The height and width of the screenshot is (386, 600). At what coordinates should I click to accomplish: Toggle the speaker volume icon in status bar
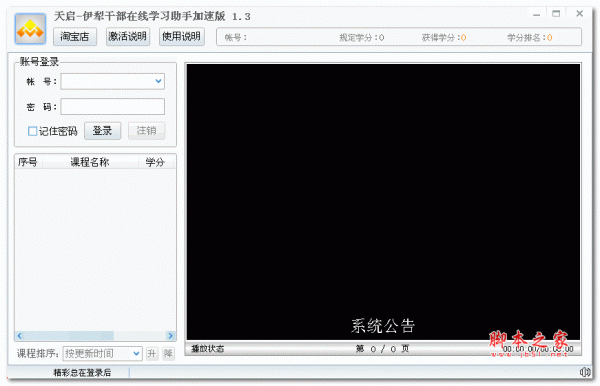tap(585, 372)
